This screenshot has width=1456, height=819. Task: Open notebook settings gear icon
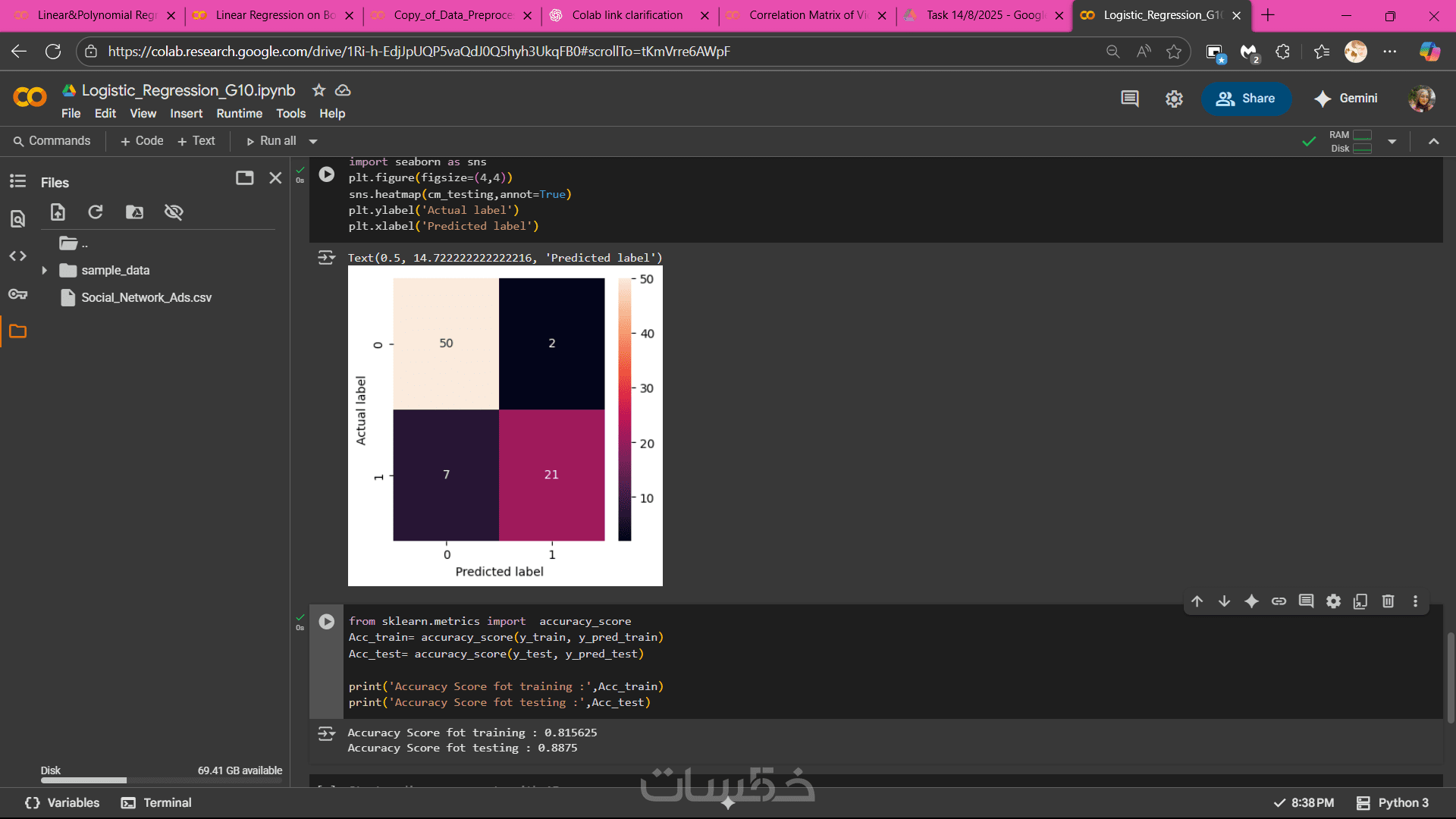(x=1174, y=99)
